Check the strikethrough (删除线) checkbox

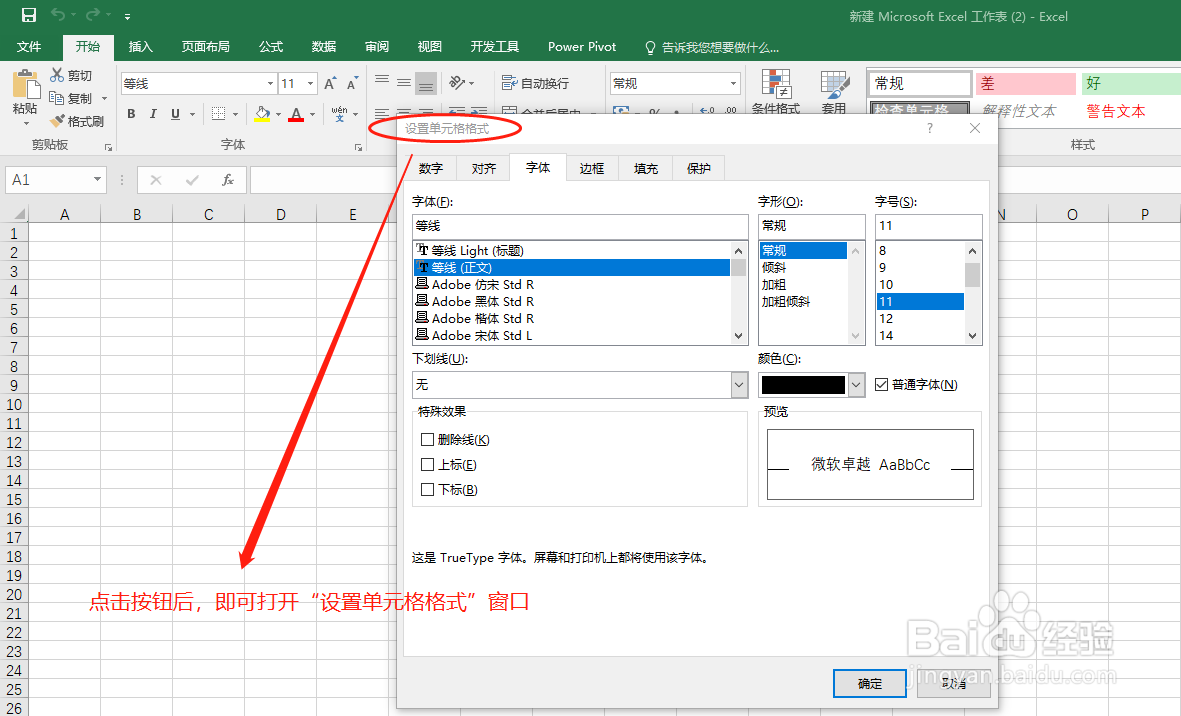(x=427, y=440)
